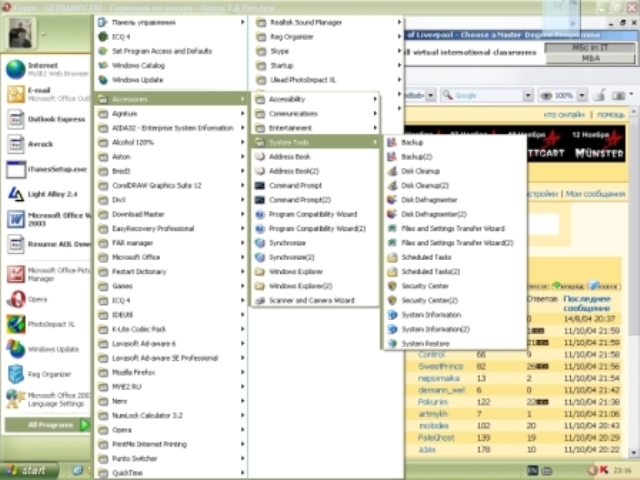Open E-mail Microsoft Office Outlook
640x480 pixels.
coord(47,94)
